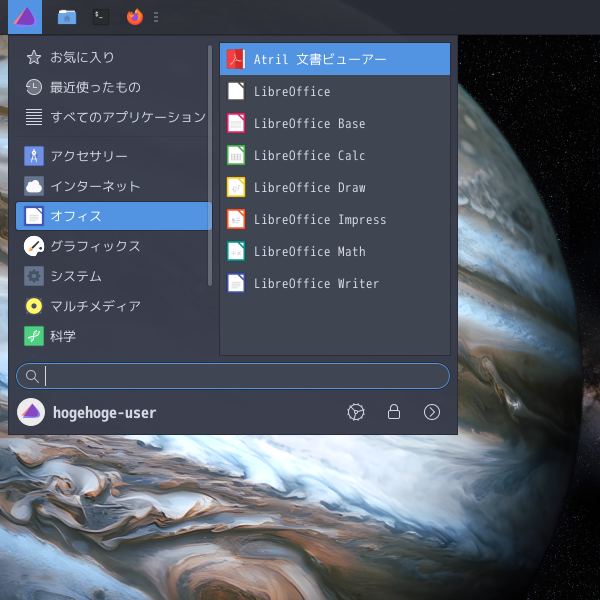Launch the terminal from the panel
The width and height of the screenshot is (600, 600).
(x=101, y=17)
